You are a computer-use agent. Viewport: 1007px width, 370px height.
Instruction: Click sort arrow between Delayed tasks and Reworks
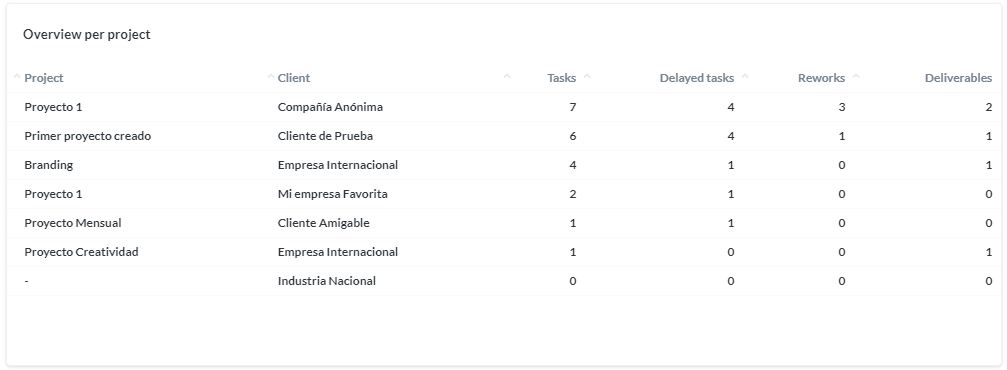point(745,77)
